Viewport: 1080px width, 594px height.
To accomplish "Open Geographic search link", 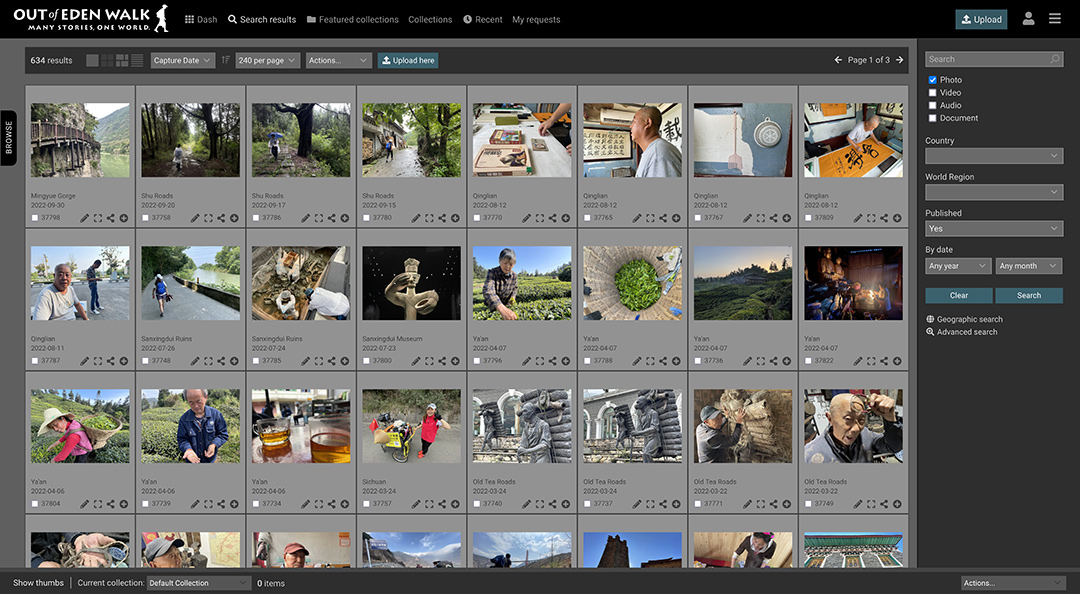I will (964, 319).
